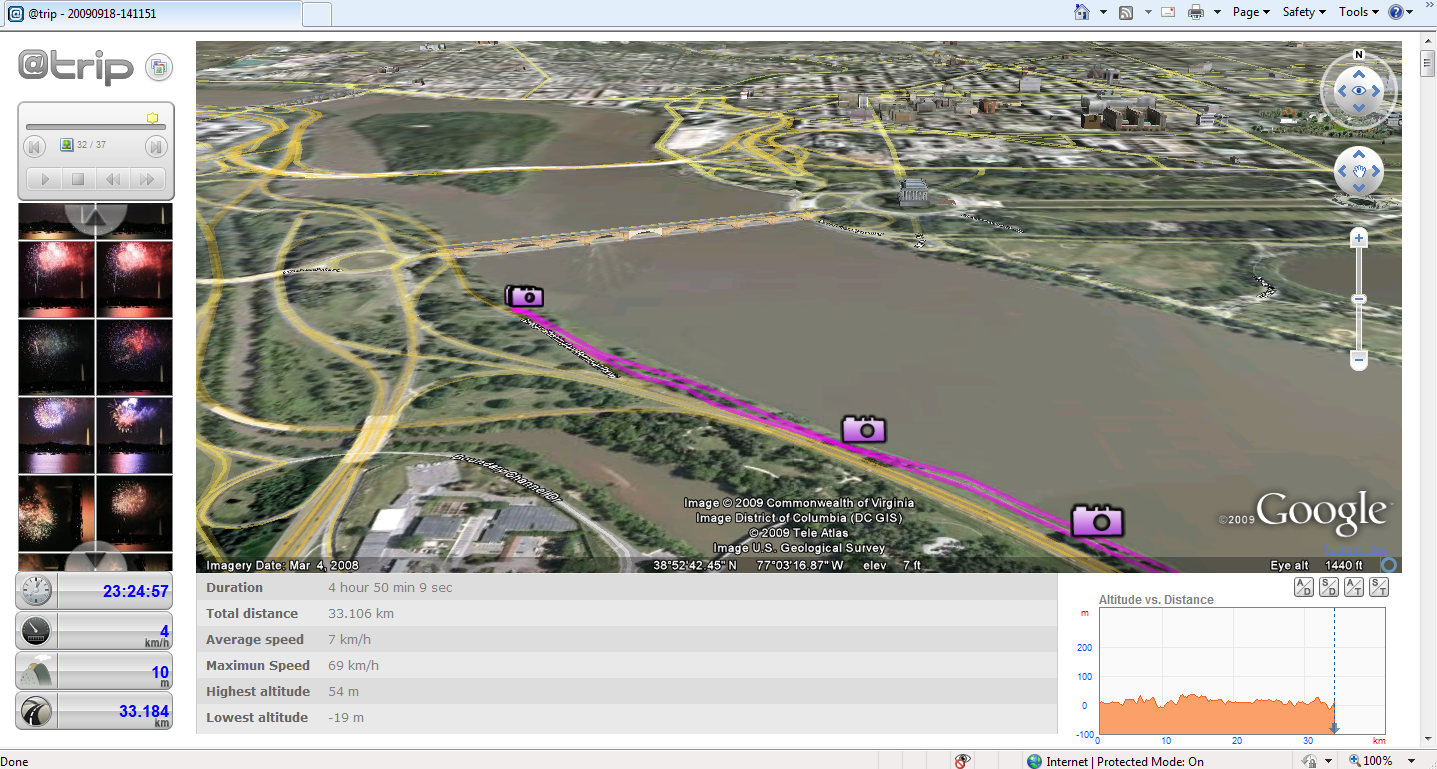Click the Internet Protected Mode status text

(x=1124, y=762)
